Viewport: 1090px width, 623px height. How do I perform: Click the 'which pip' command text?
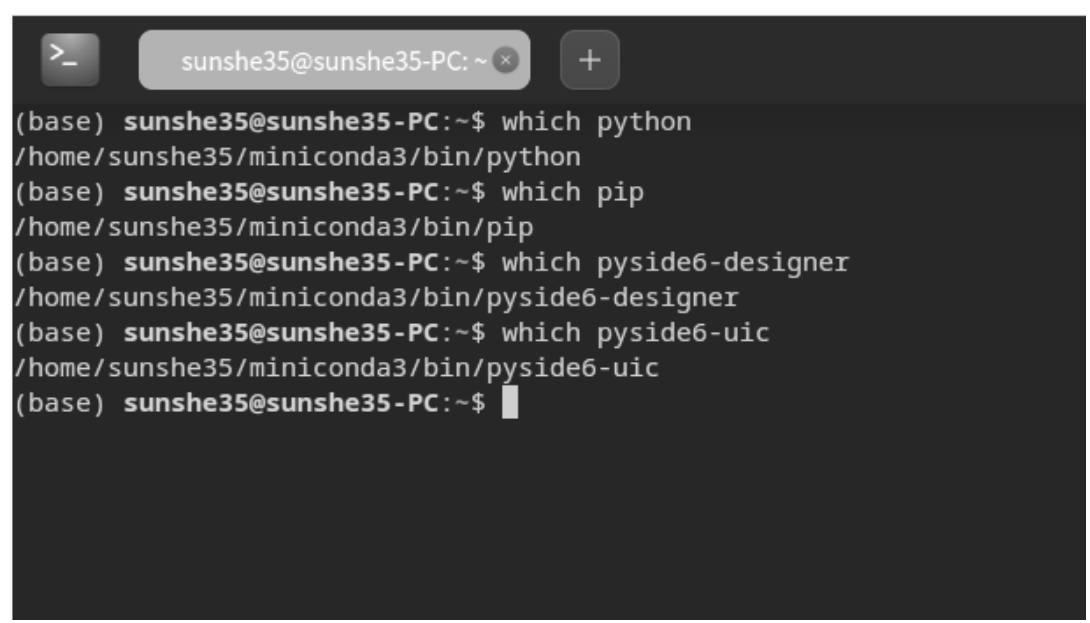pos(573,193)
